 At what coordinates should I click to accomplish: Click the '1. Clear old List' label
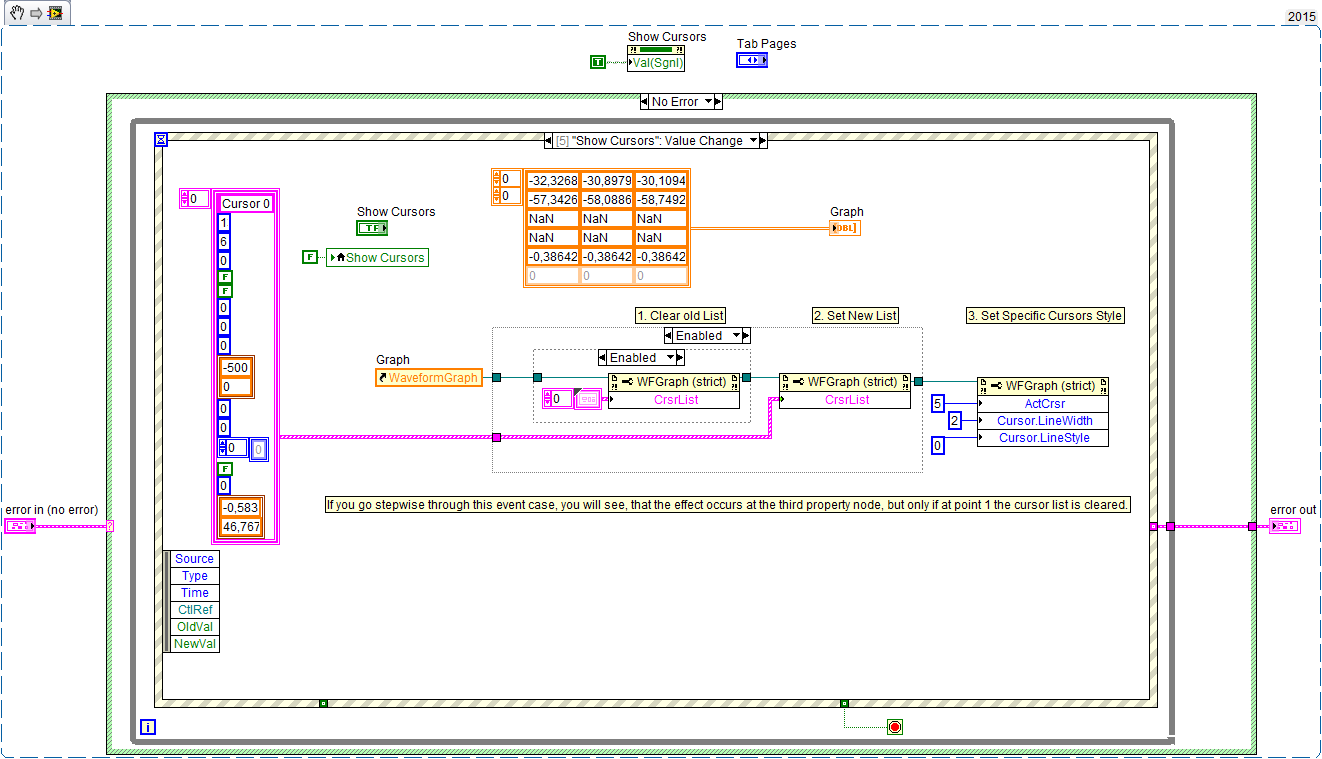(680, 315)
